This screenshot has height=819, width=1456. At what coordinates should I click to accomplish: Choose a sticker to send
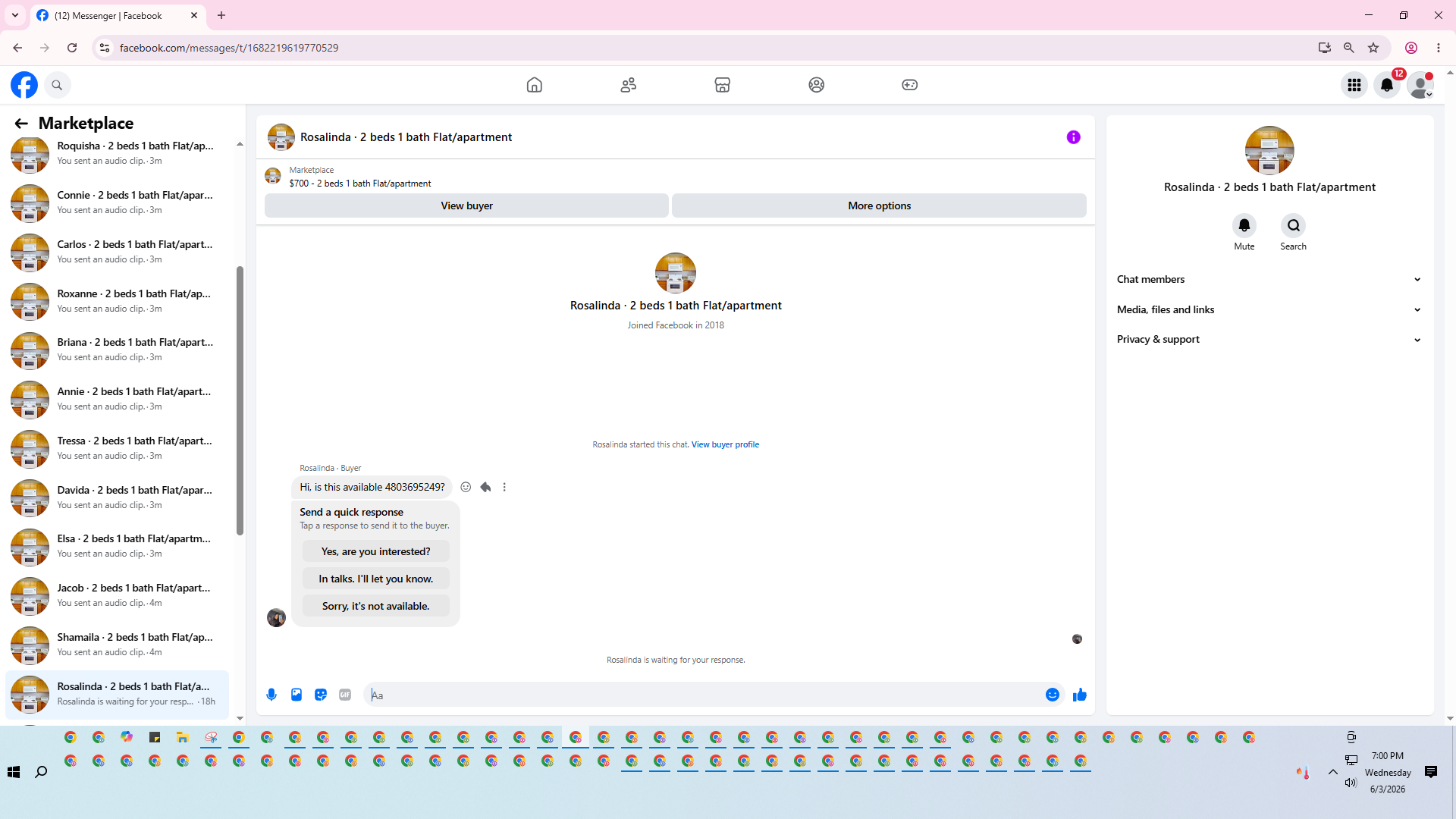[x=321, y=695]
